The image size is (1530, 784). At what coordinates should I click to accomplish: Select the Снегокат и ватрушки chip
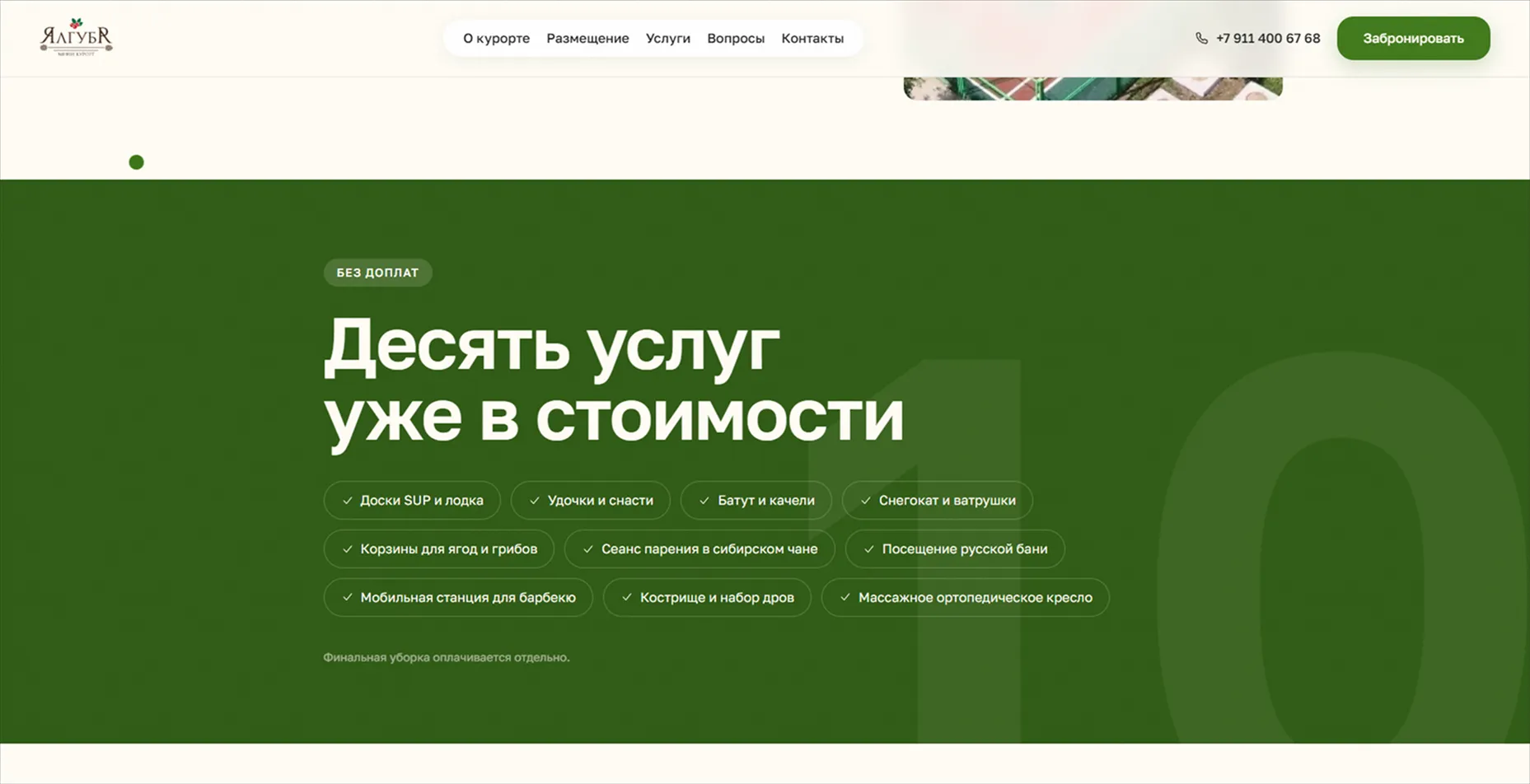pyautogui.click(x=937, y=501)
